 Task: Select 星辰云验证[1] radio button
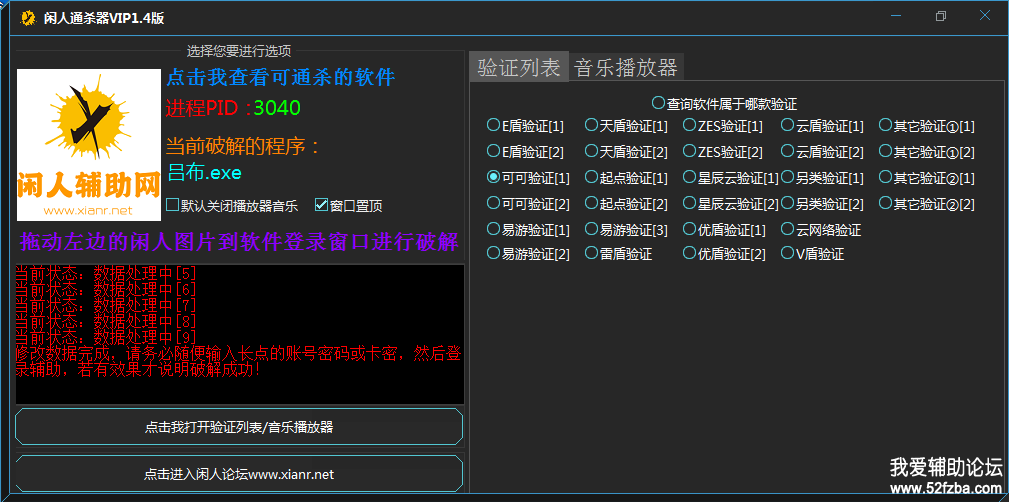coord(731,177)
